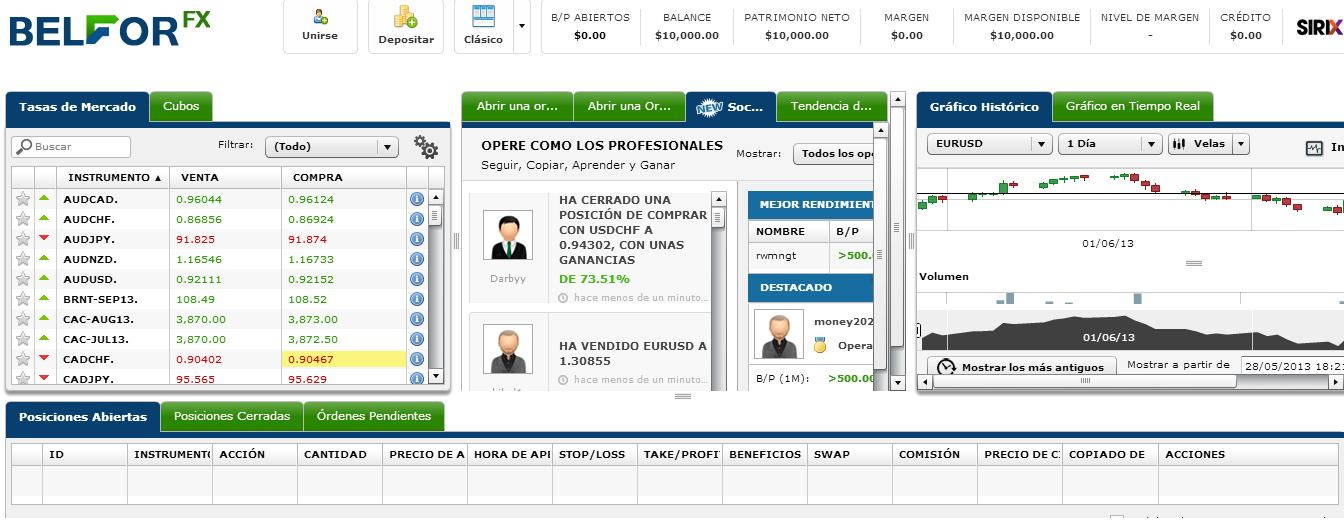Image resolution: width=1344 pixels, height=526 pixels.
Task: Click the money202 medal icon
Action: coord(820,345)
